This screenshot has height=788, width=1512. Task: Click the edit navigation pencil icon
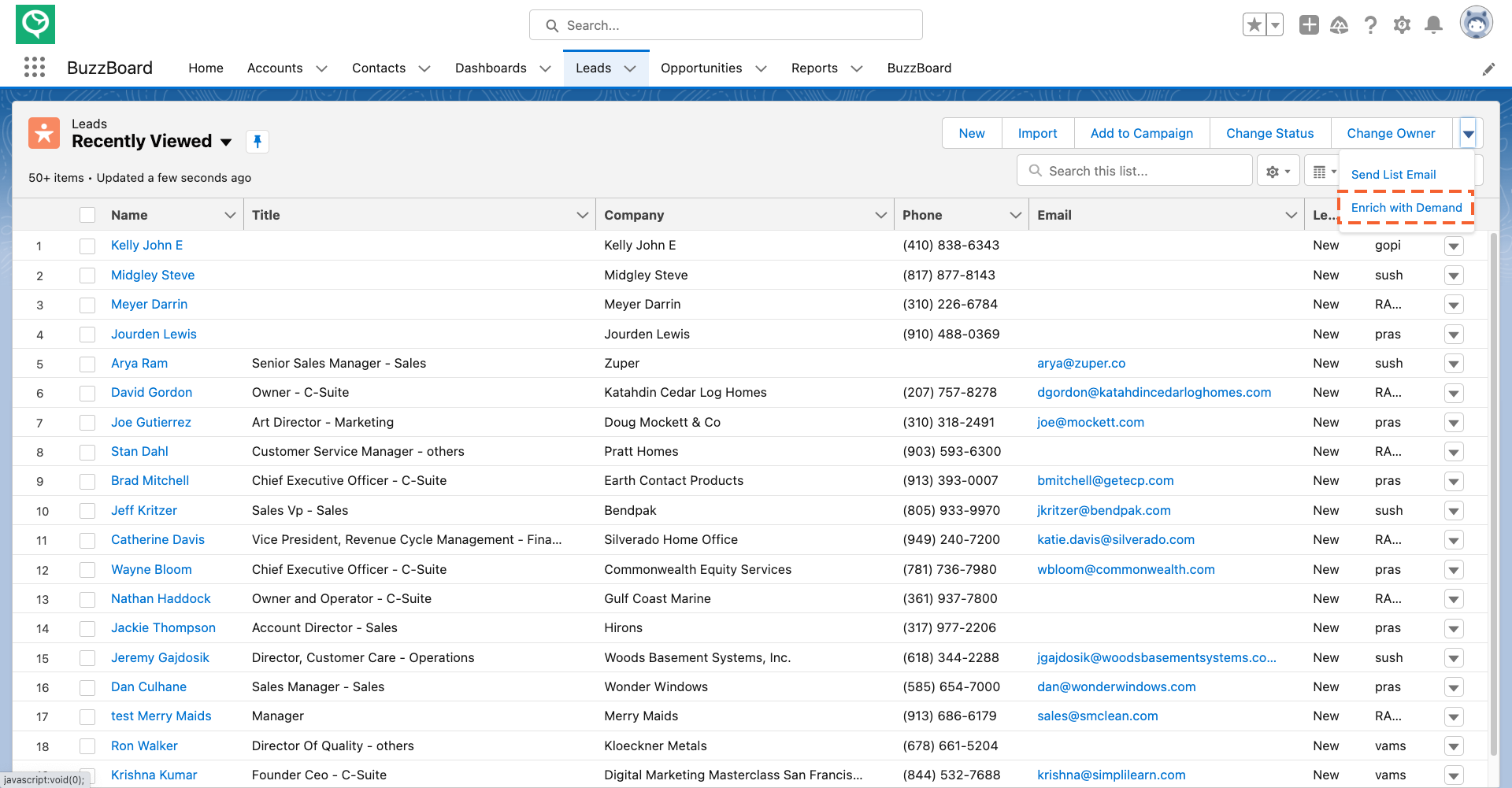tap(1488, 69)
